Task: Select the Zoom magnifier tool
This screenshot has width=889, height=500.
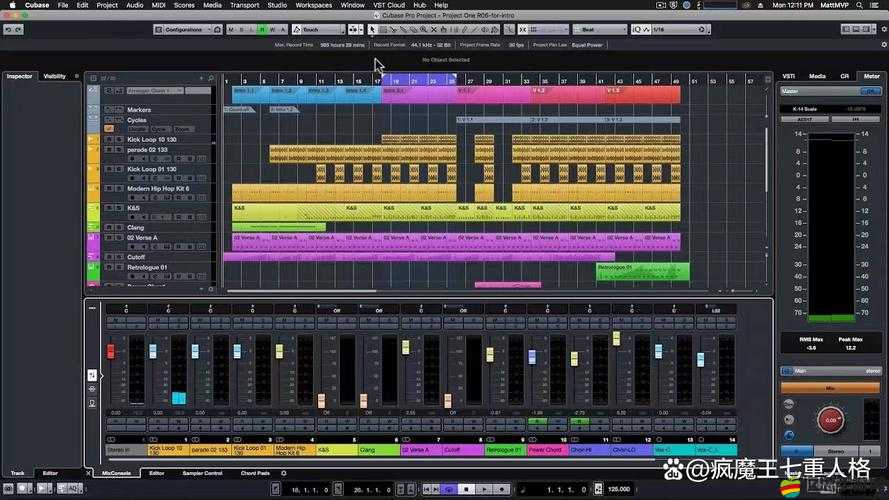Action: click(424, 29)
